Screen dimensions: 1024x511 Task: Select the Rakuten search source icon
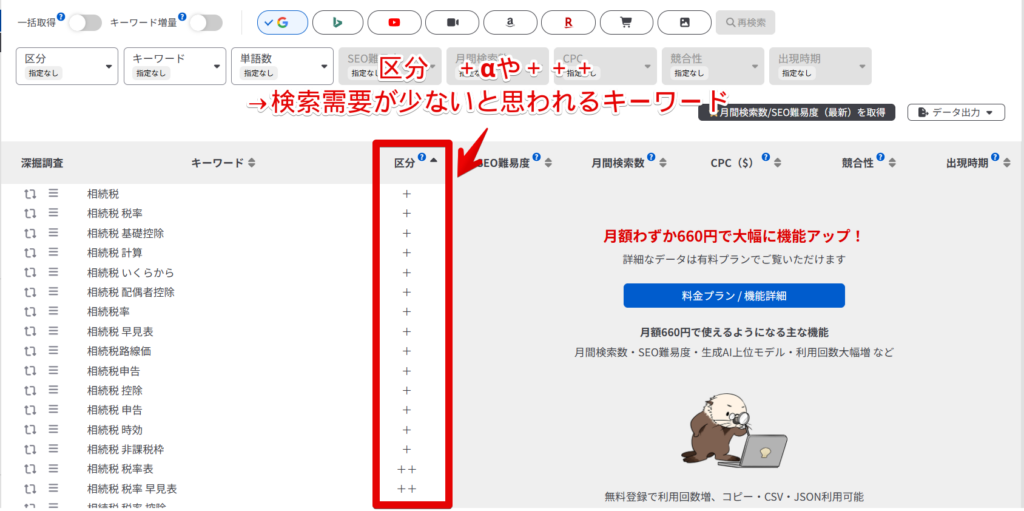[x=568, y=22]
